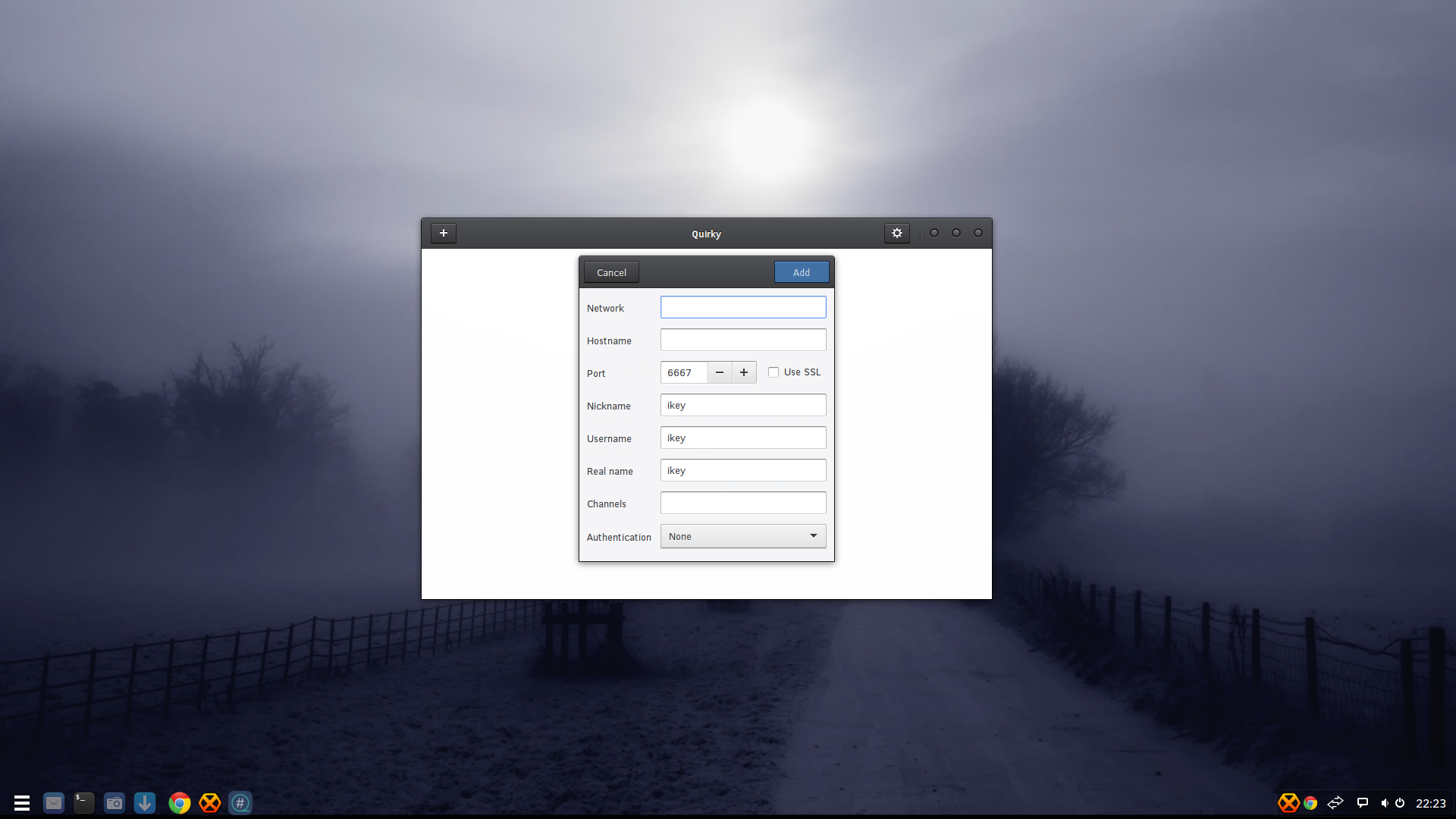Open the chat bubble notification tray icon
The width and height of the screenshot is (1456, 819).
(x=1363, y=803)
